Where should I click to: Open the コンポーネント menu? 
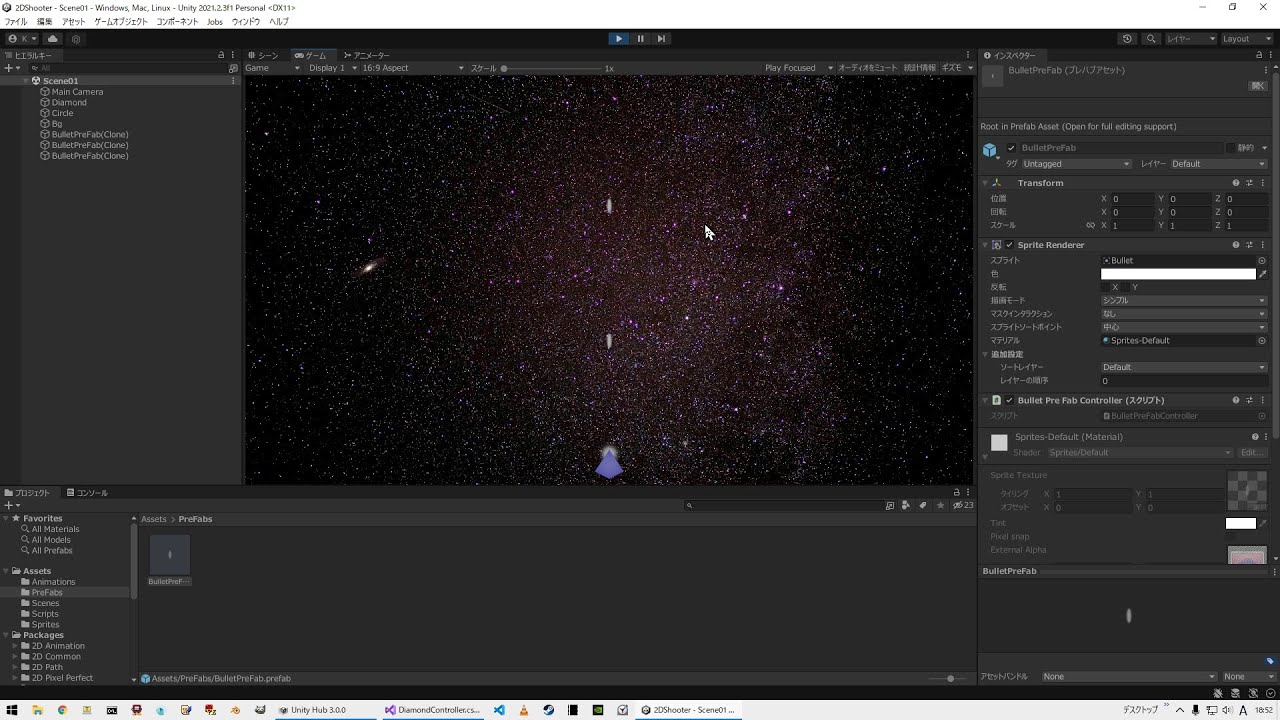177,21
